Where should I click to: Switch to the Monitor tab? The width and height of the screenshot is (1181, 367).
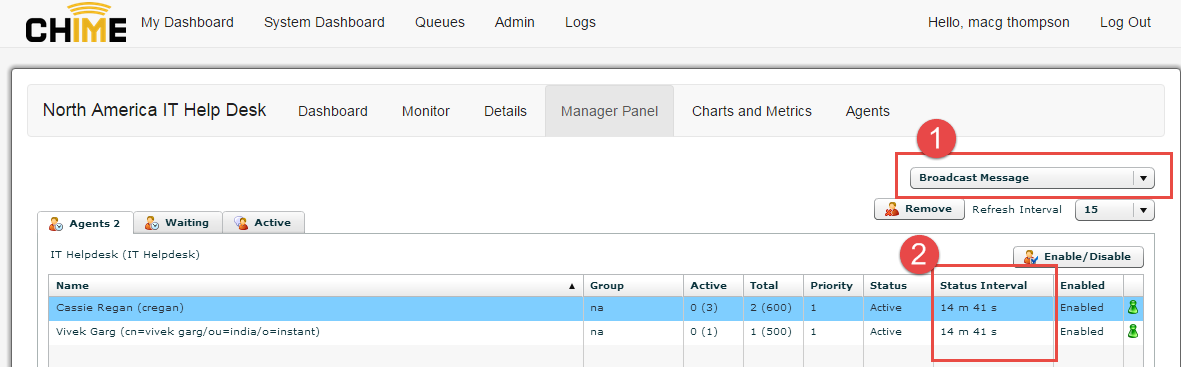[426, 112]
